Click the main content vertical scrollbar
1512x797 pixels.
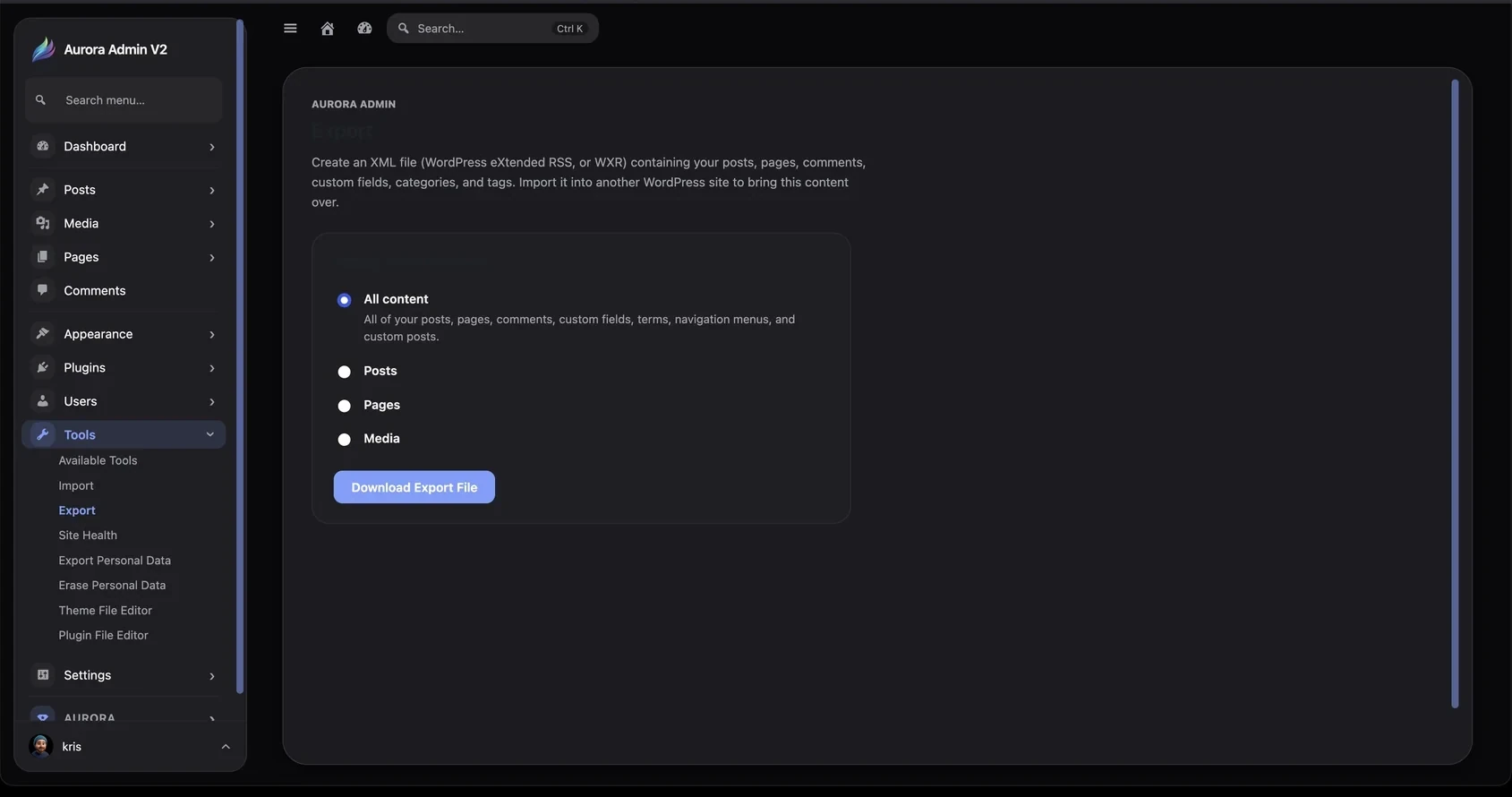[1455, 394]
